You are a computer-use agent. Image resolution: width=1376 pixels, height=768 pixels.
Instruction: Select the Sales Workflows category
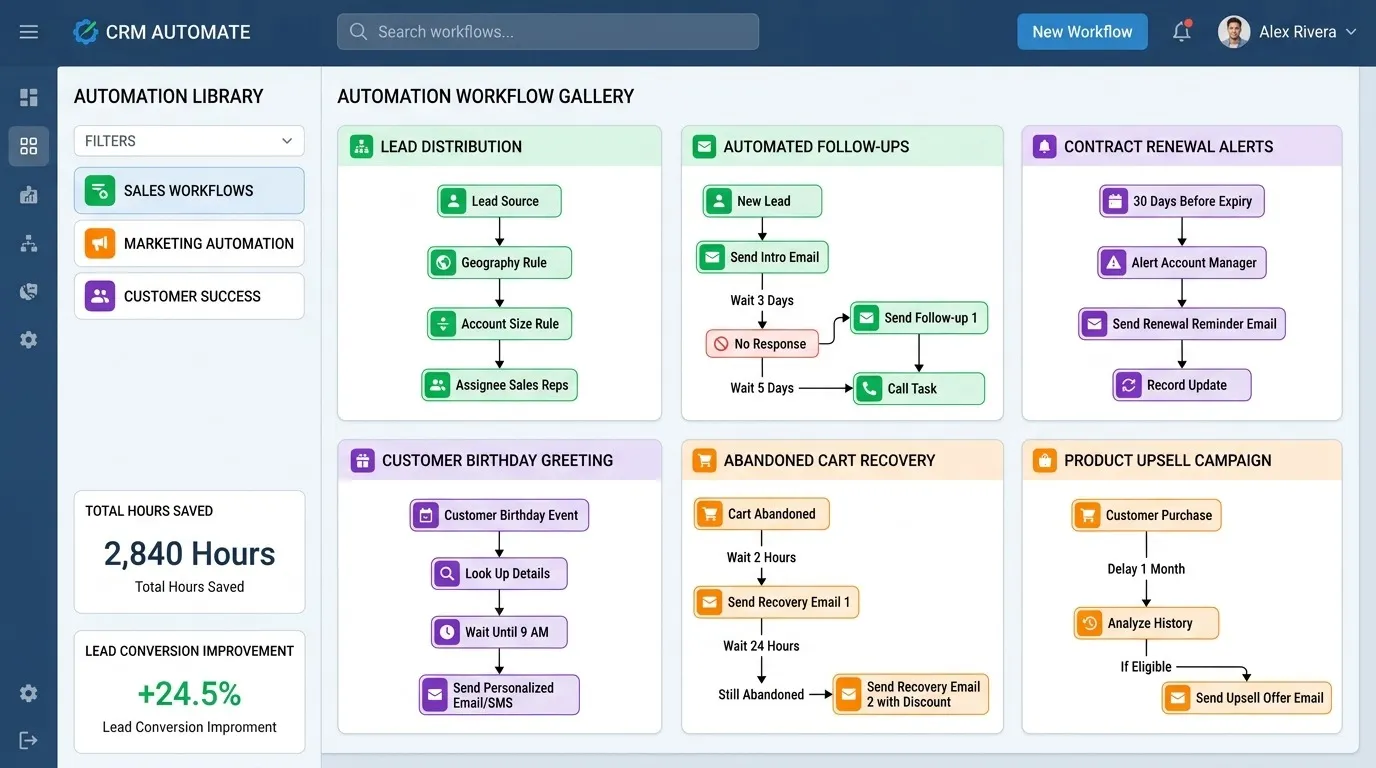click(189, 190)
